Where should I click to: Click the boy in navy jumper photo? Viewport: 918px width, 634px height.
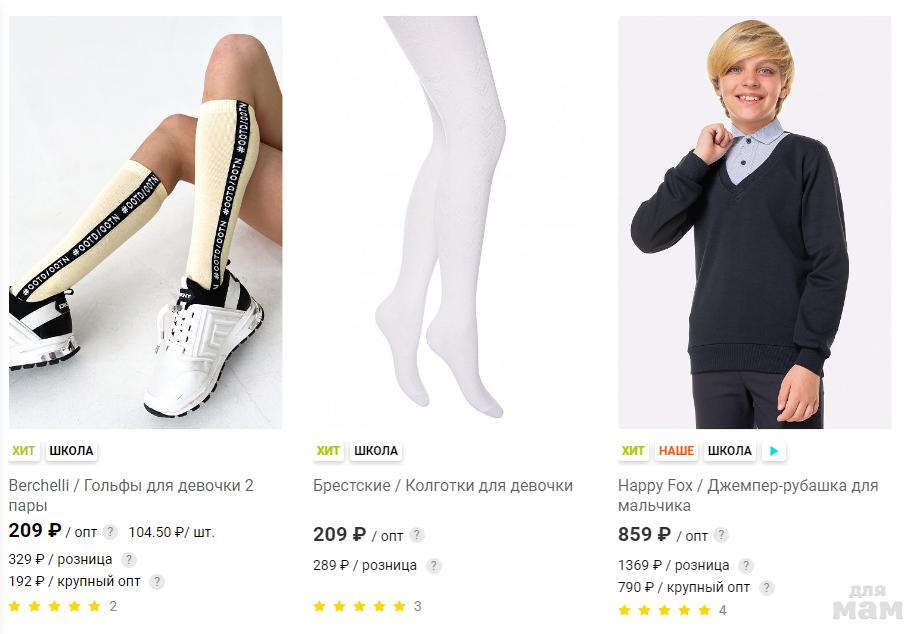click(754, 222)
